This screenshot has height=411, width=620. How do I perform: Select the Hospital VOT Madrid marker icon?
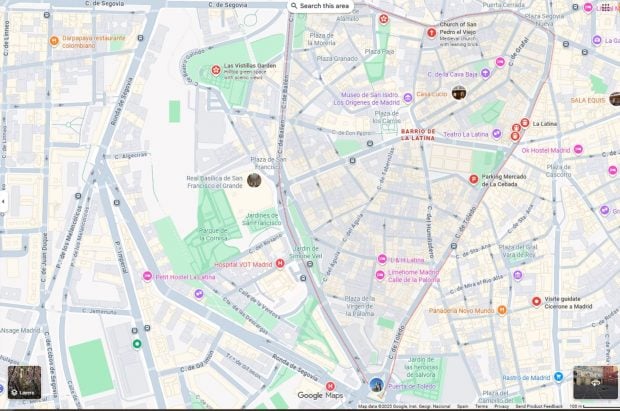tap(280, 263)
